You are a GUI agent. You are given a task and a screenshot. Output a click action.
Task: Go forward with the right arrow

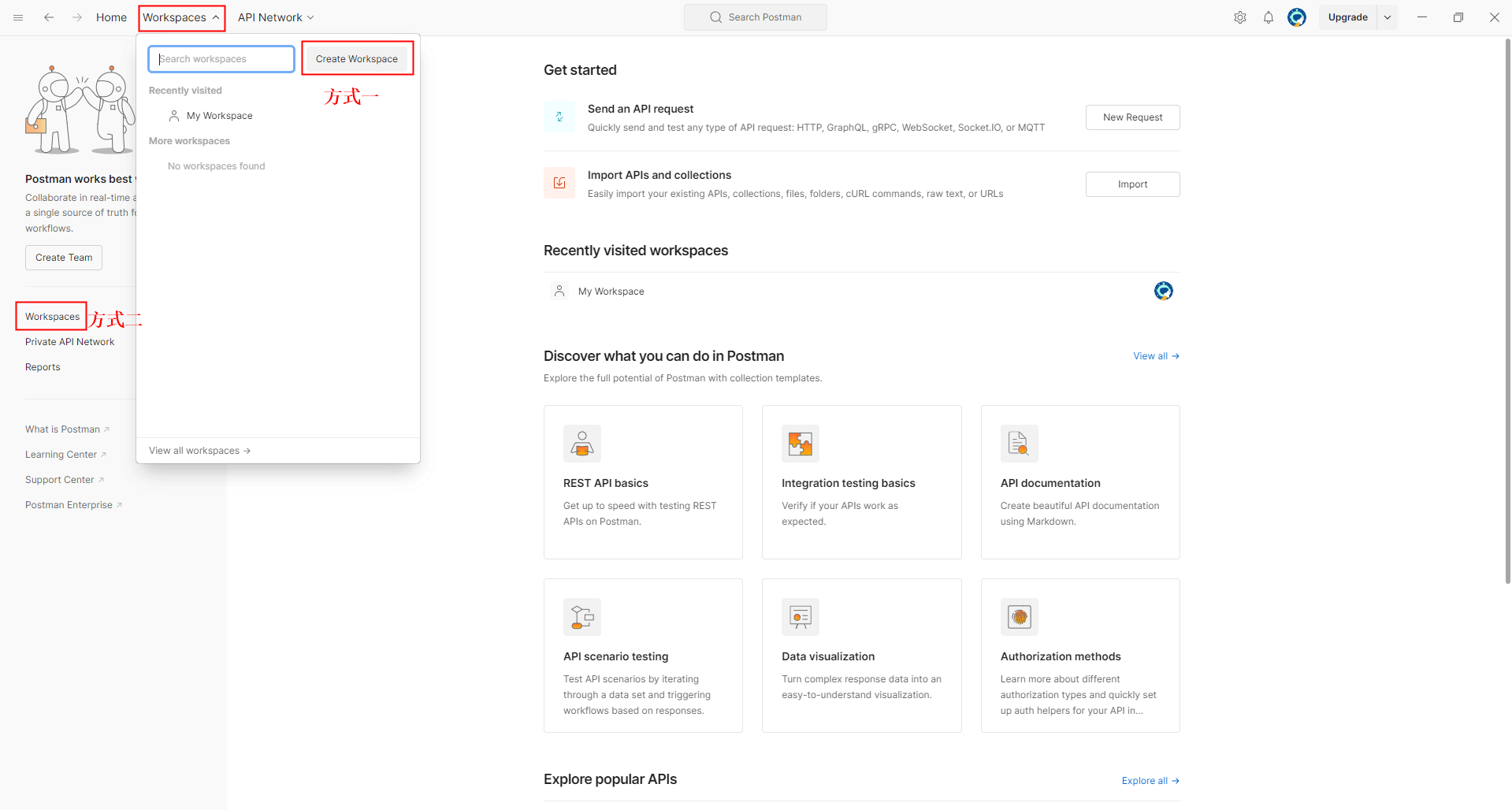(77, 17)
